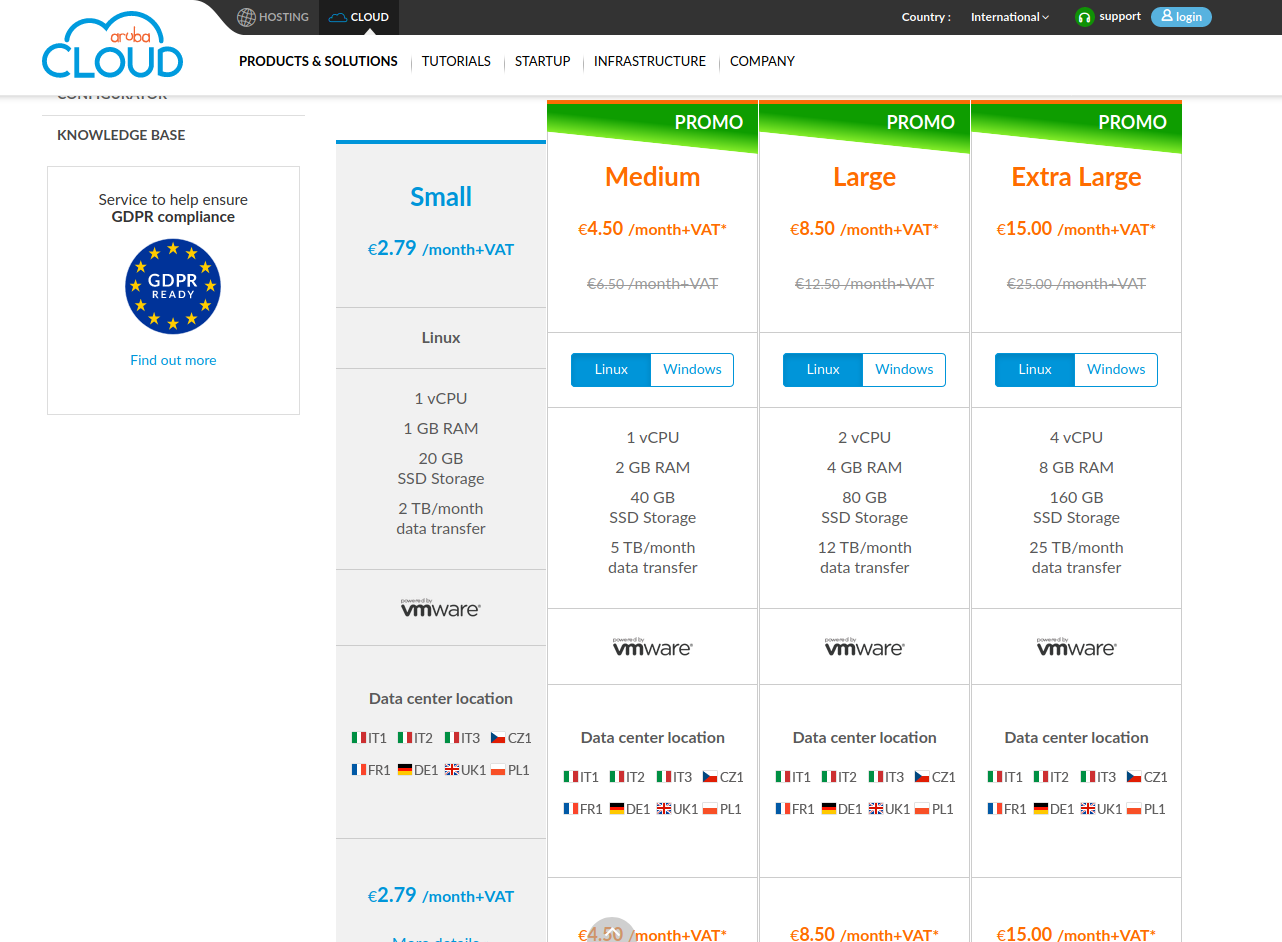Click the VMware logo in Small plan

coord(441,607)
